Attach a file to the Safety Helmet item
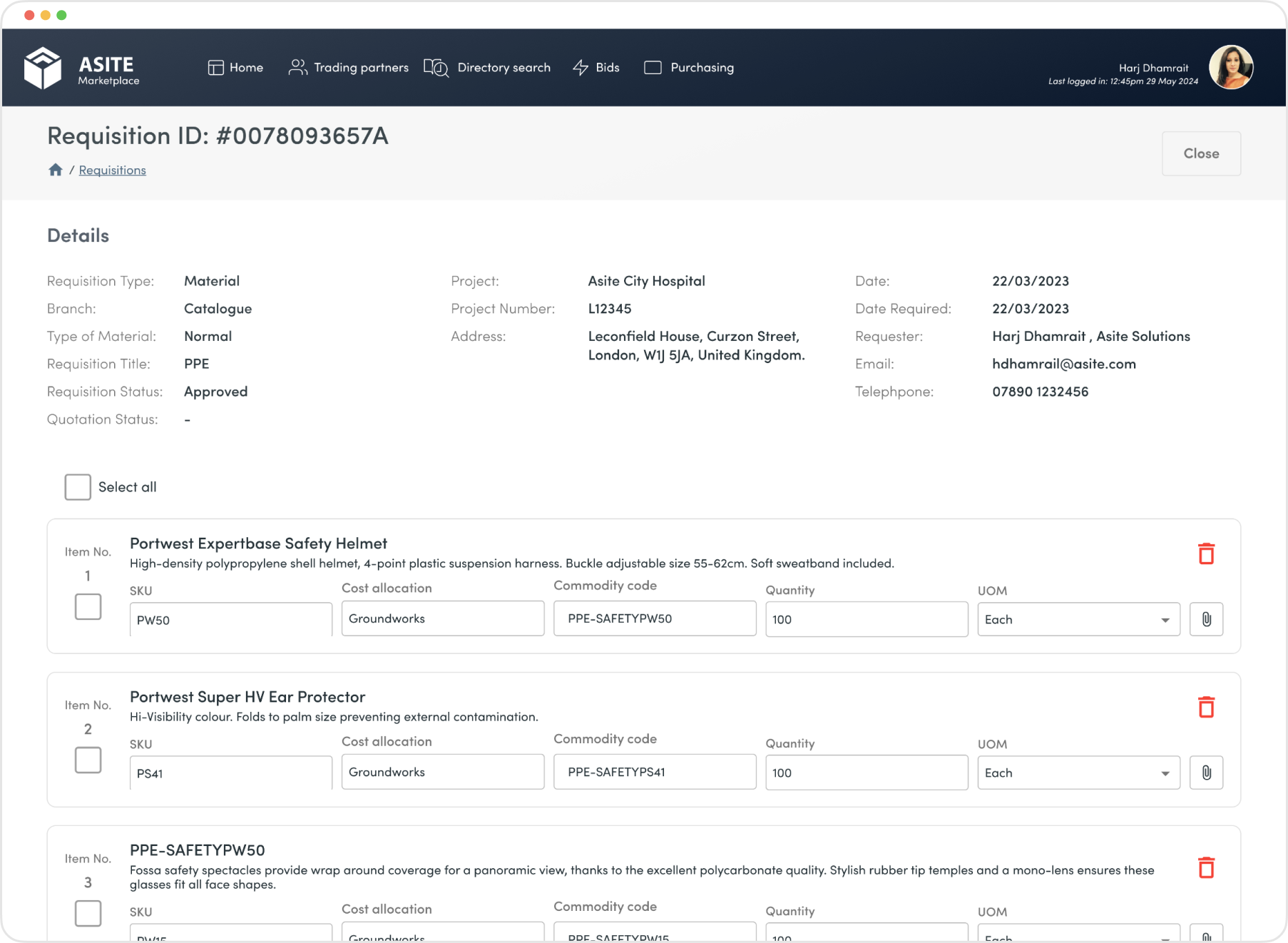The height and width of the screenshot is (943, 1288). (x=1206, y=619)
